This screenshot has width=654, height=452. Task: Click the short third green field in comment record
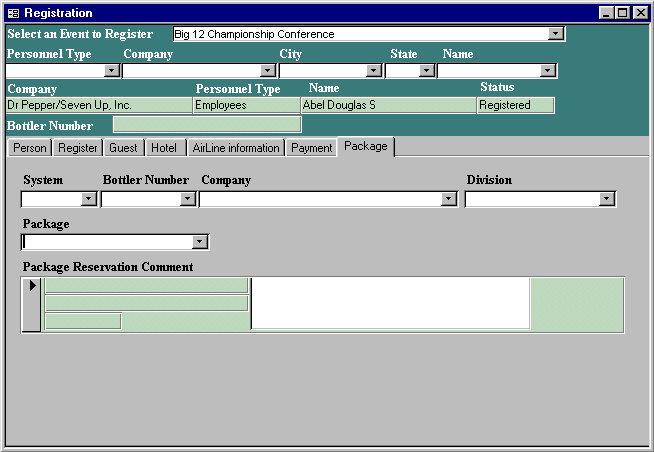pyautogui.click(x=83, y=321)
